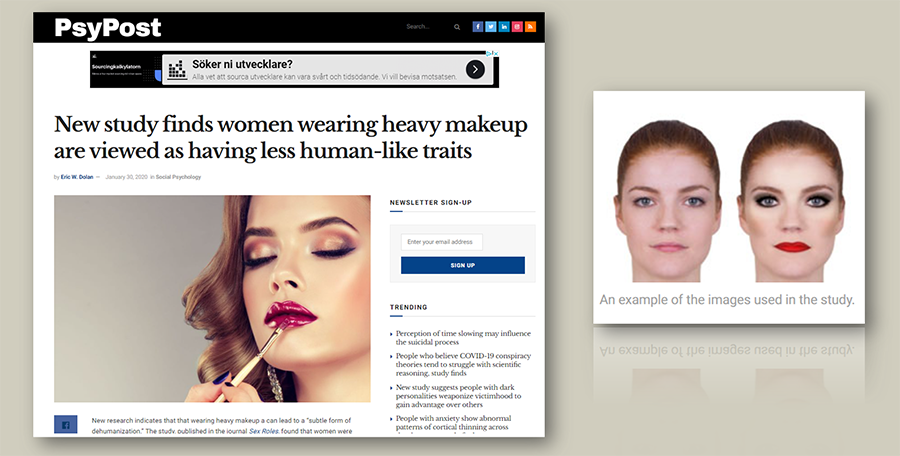900x456 pixels.
Task: Open trending article about COVID-19 conspiracy theories
Action: coord(463,364)
